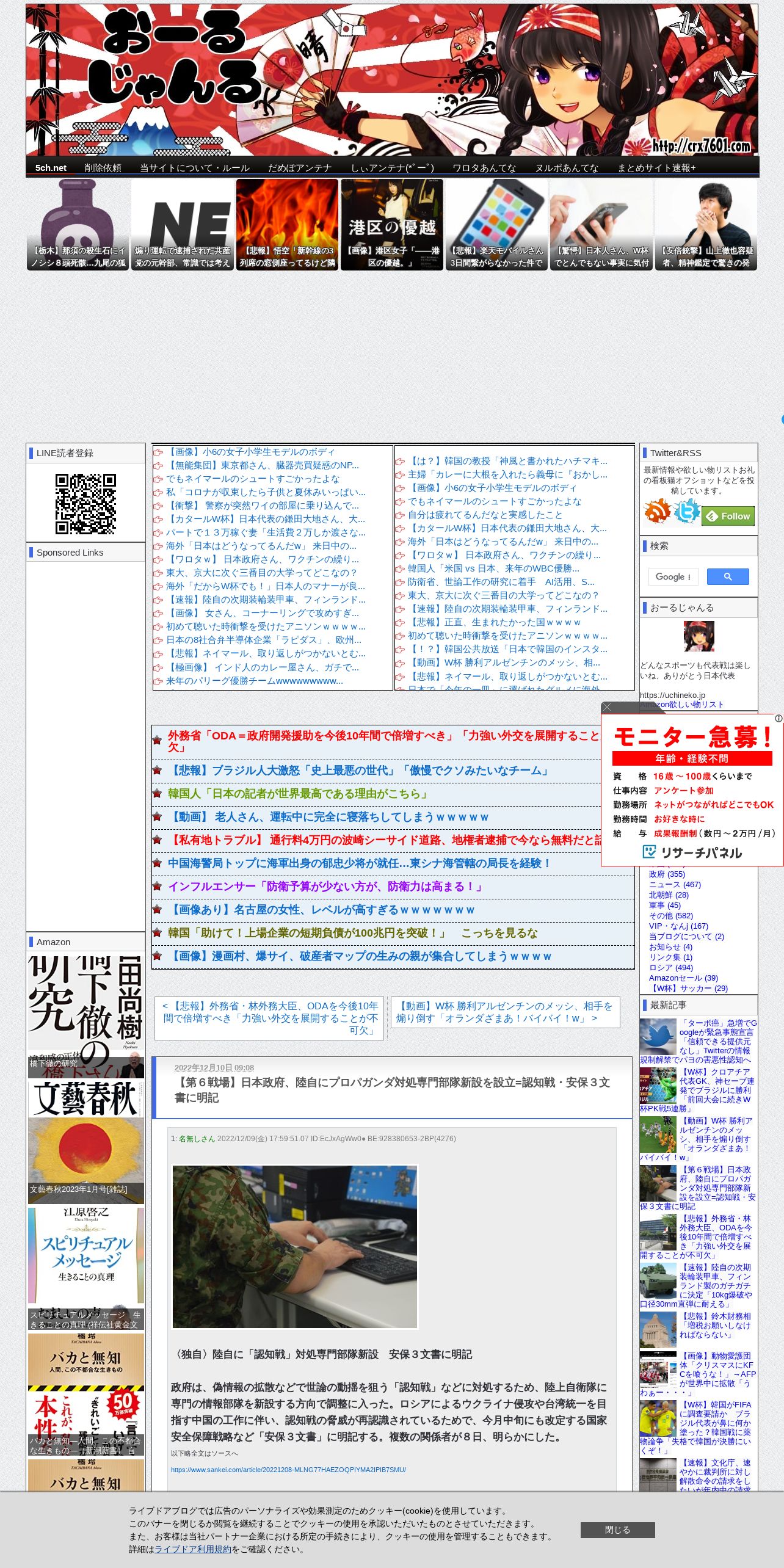This screenshot has height=1568, width=784.
Task: Open category 政府 (355)
Action: [667, 874]
